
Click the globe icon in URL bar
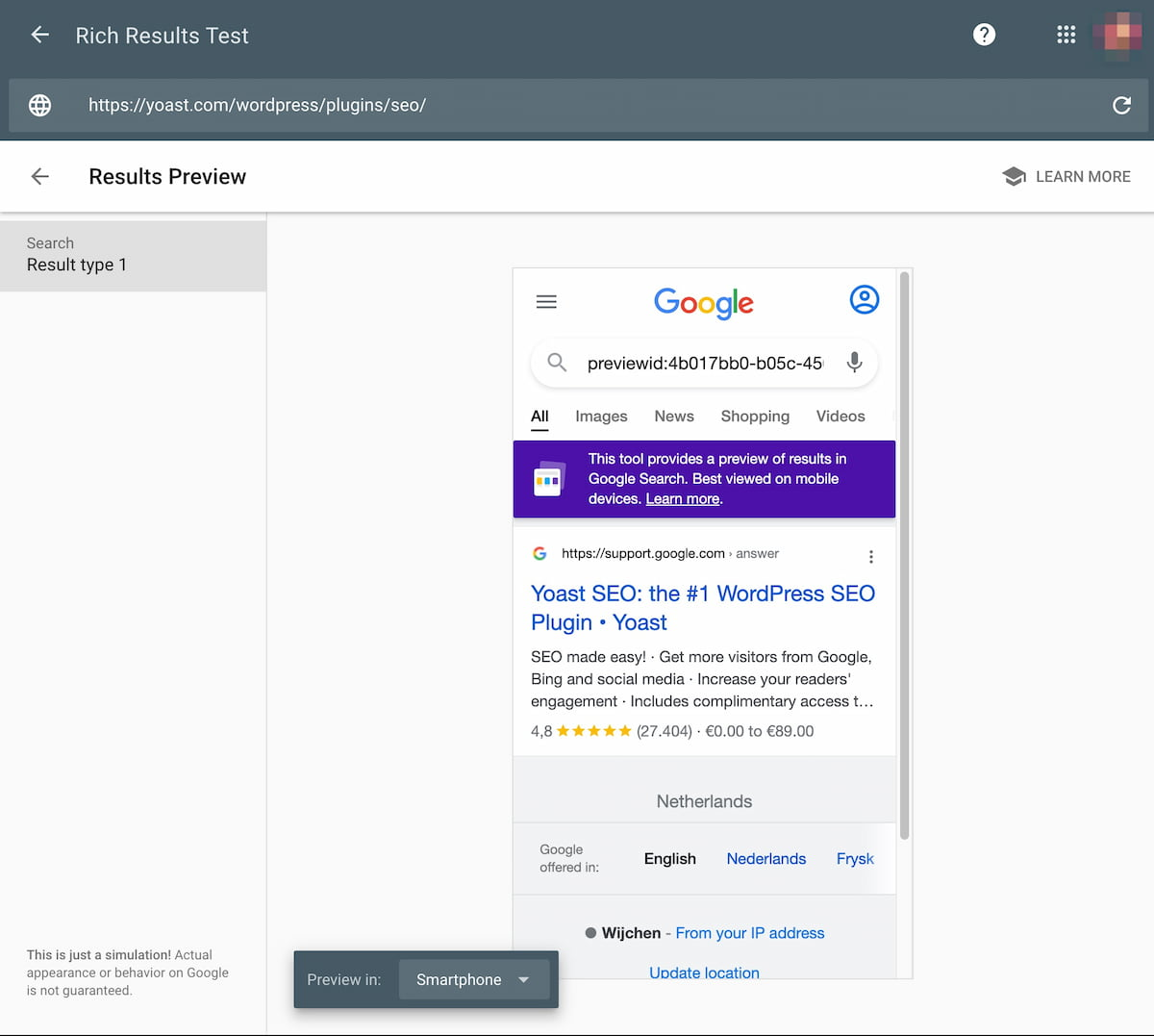[x=39, y=105]
